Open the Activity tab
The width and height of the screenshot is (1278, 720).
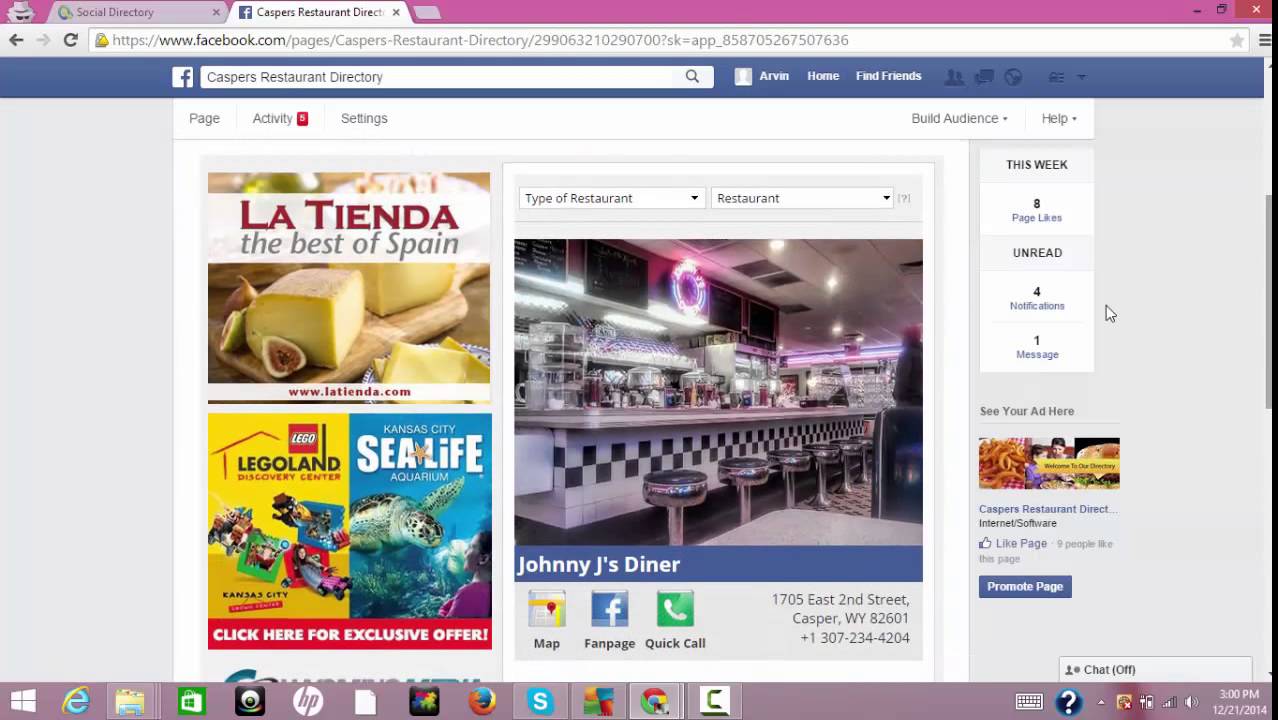coord(280,118)
